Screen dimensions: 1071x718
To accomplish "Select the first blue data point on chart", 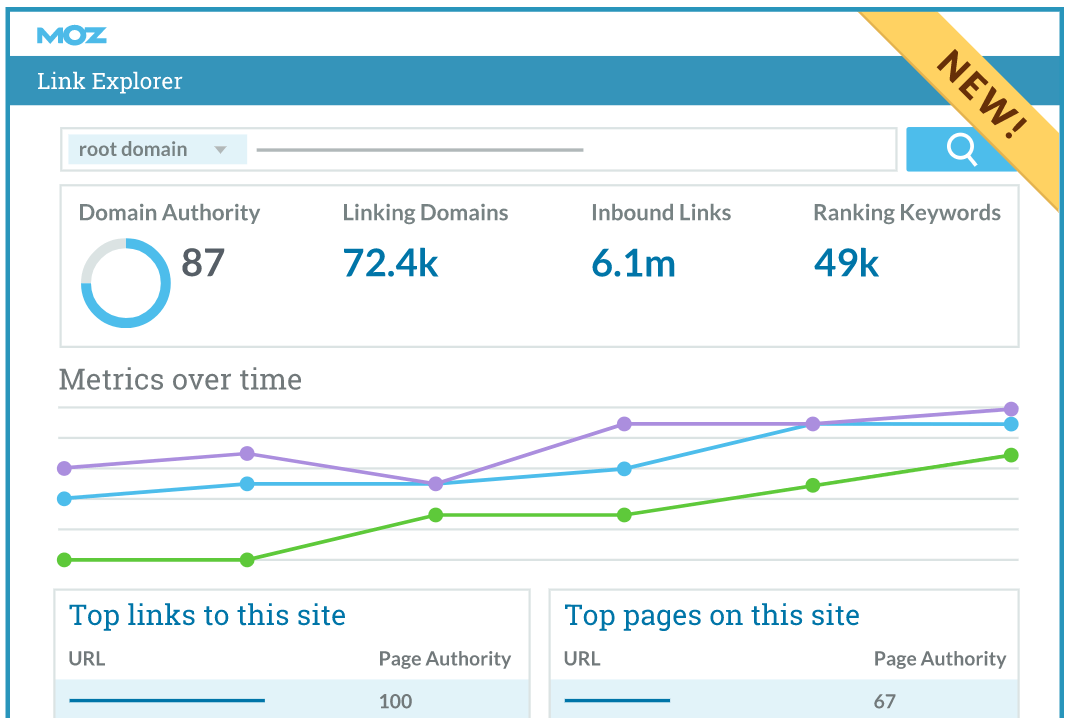I will pos(65,498).
